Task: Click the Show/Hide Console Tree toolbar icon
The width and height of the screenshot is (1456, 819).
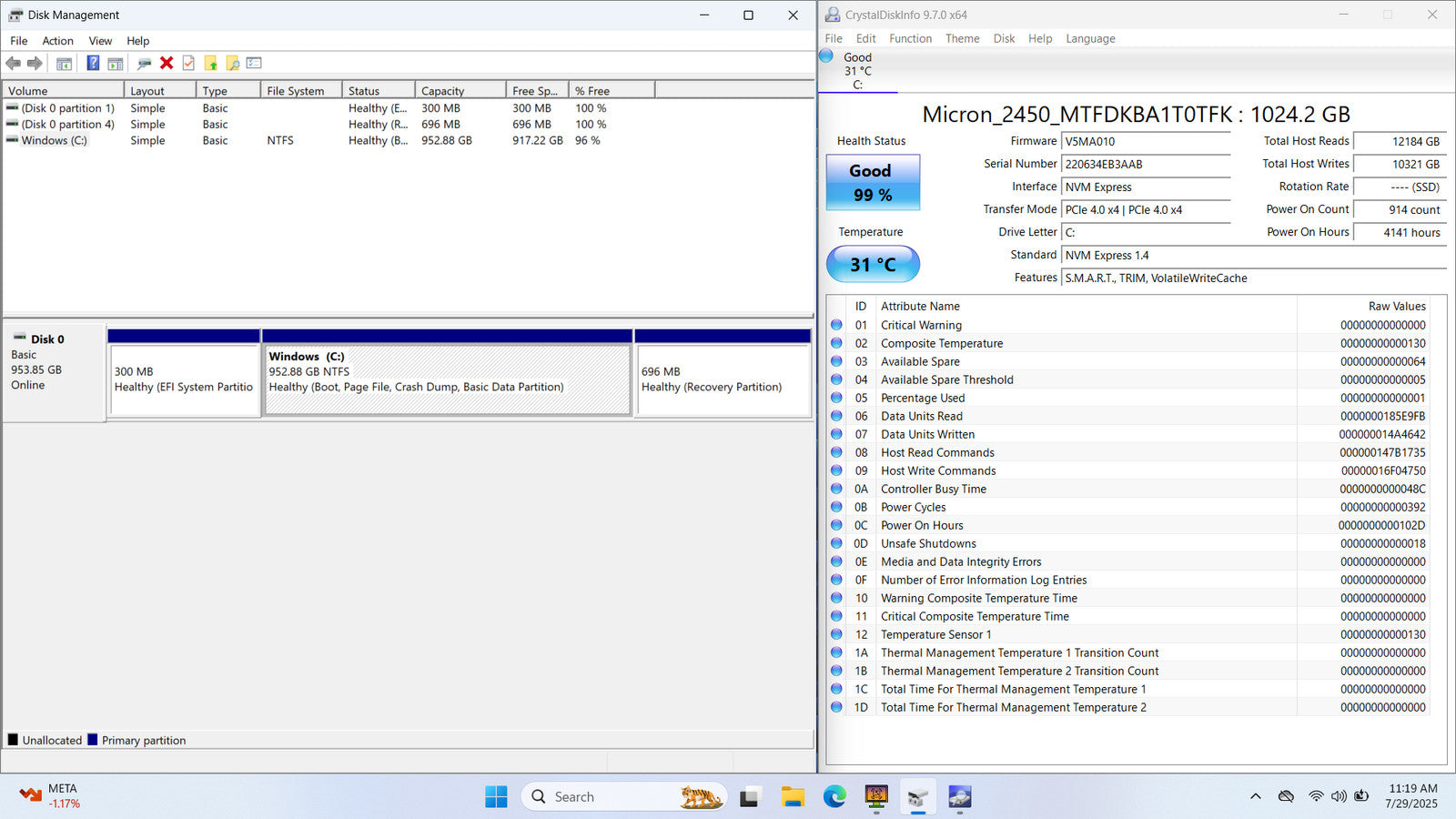Action: point(64,64)
